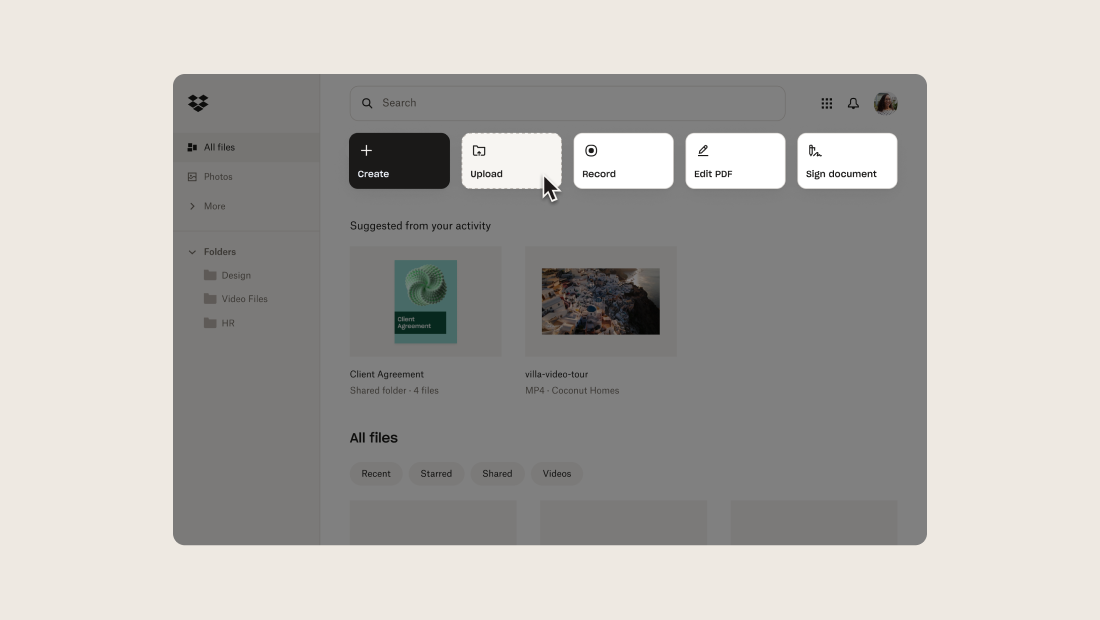Image resolution: width=1100 pixels, height=620 pixels.
Task: Filter files by Starred
Action: pyautogui.click(x=436, y=474)
